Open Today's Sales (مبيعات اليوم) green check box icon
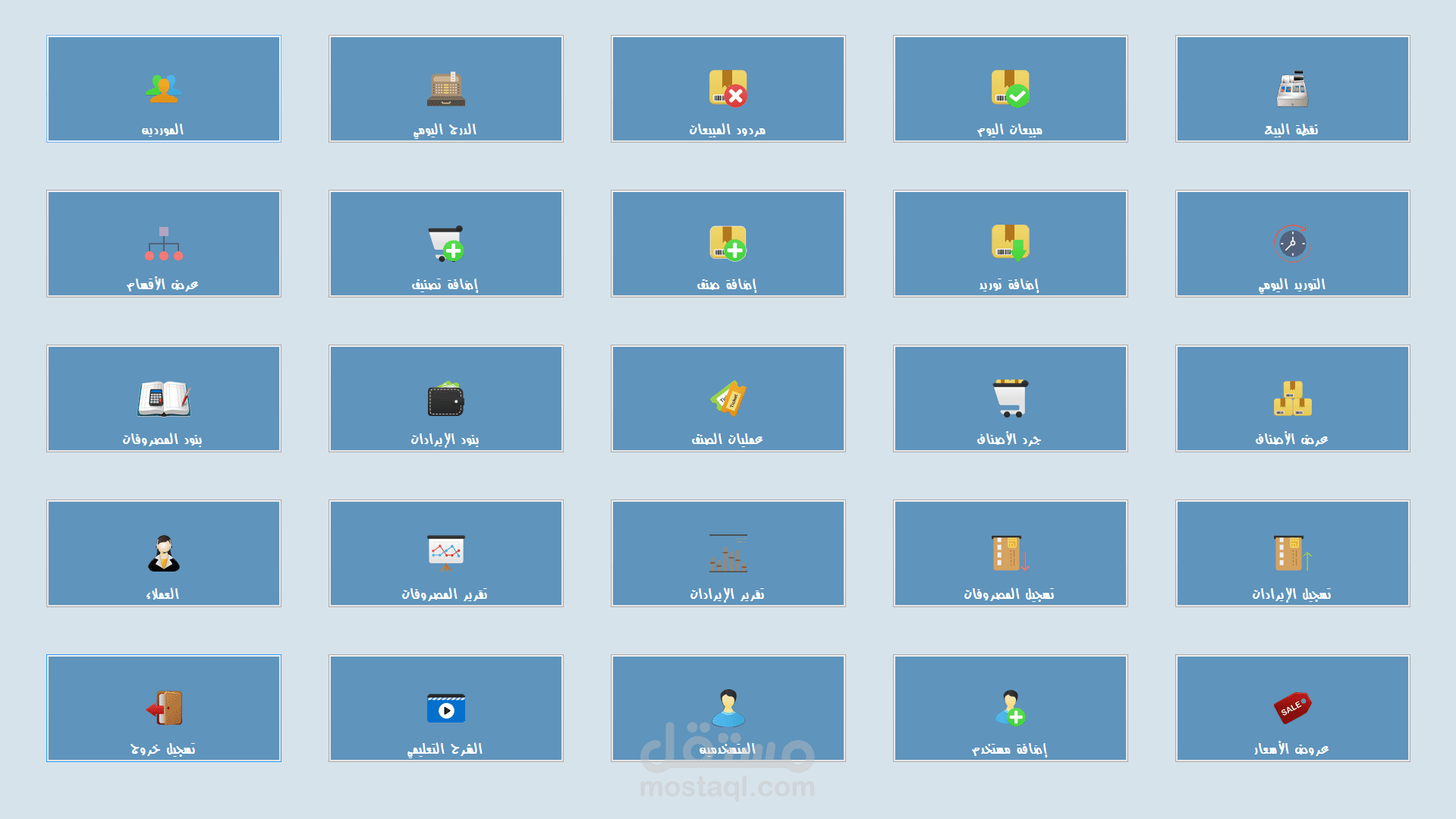 click(1011, 89)
